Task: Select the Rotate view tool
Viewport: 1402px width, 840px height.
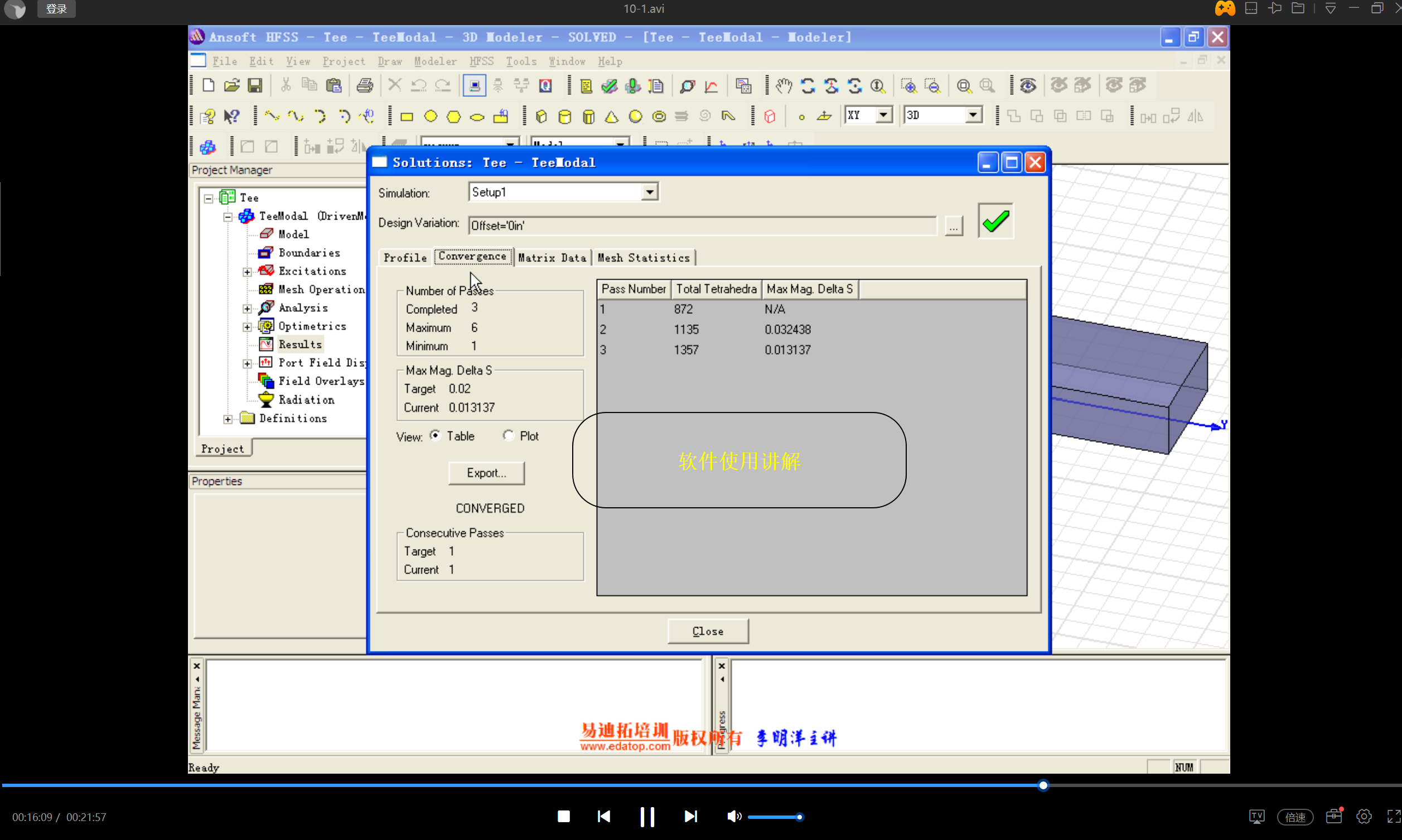Action: [x=808, y=85]
